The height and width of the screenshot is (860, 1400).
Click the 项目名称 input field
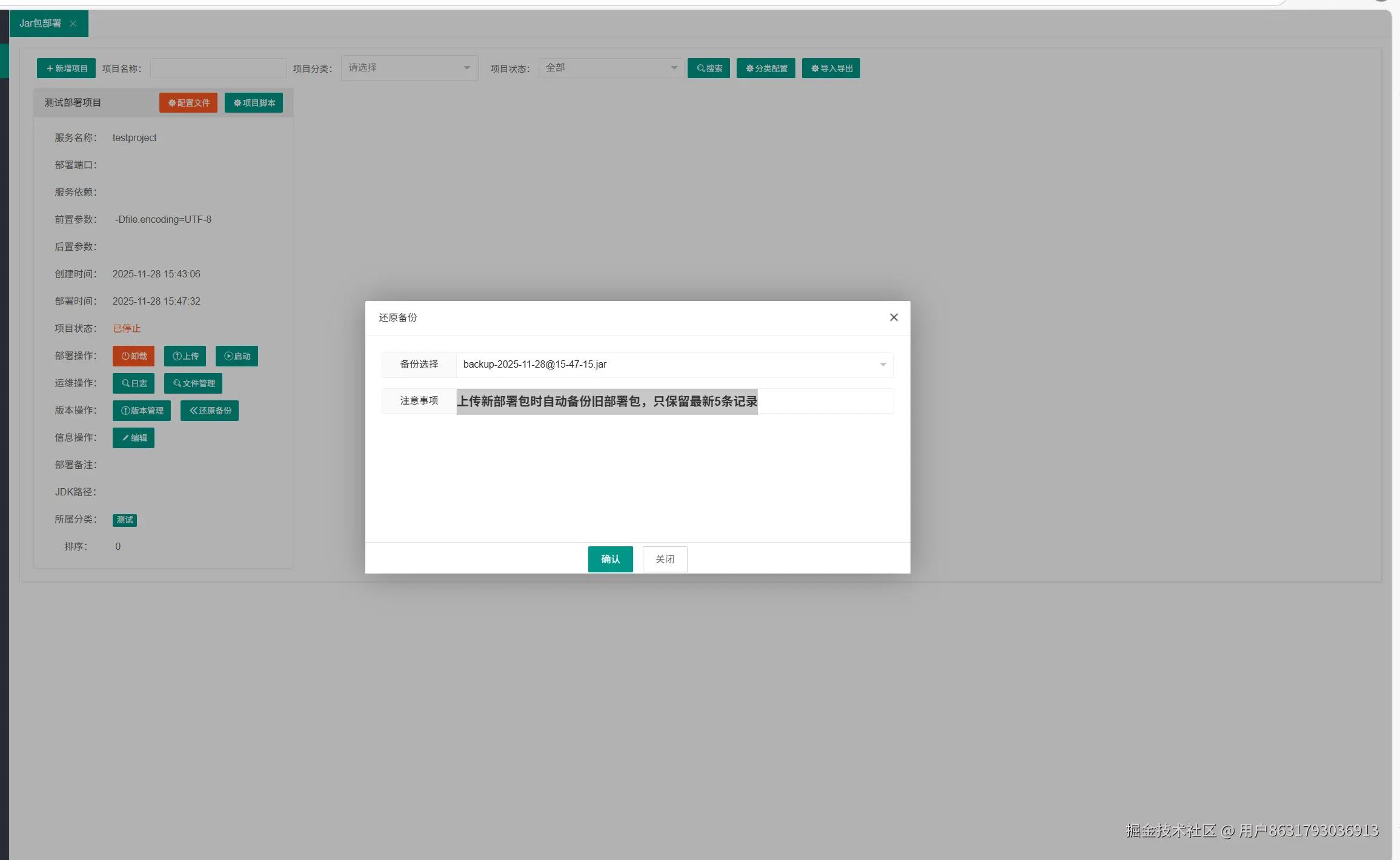coord(218,68)
